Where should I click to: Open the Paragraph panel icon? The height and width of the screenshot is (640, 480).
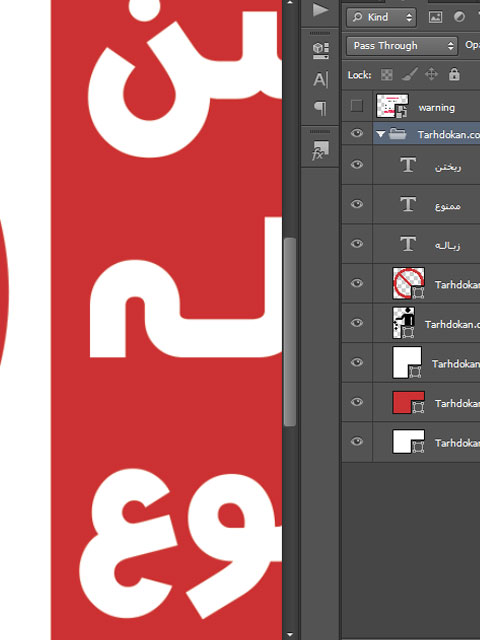pyautogui.click(x=320, y=108)
